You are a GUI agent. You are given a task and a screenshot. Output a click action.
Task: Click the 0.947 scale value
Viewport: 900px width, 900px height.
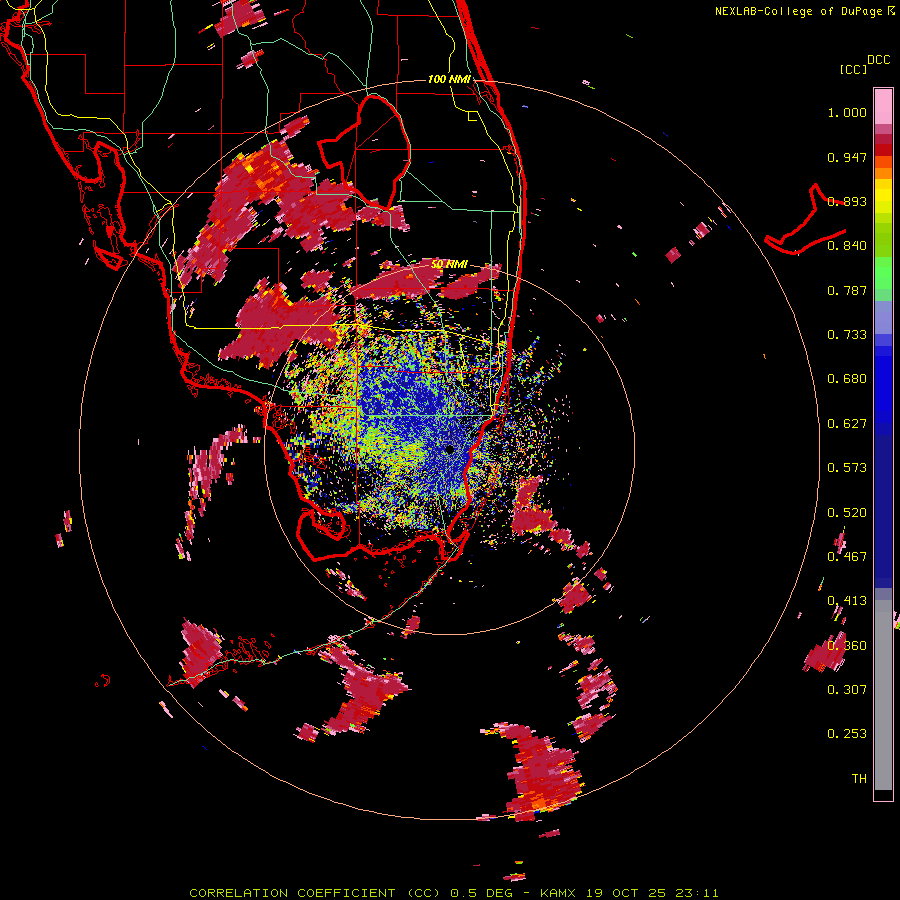[x=847, y=157]
